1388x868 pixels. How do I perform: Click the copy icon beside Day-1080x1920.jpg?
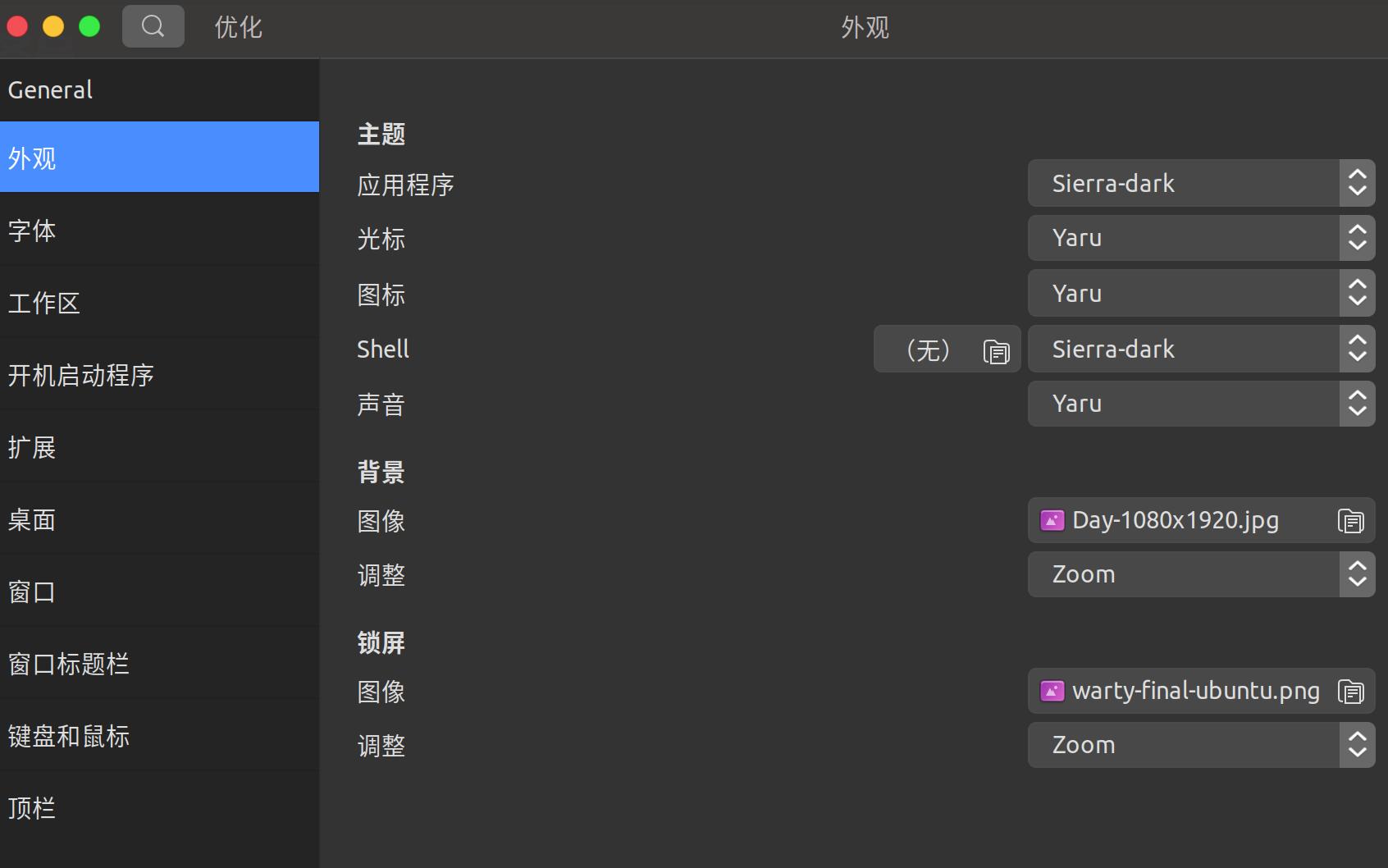click(1350, 520)
